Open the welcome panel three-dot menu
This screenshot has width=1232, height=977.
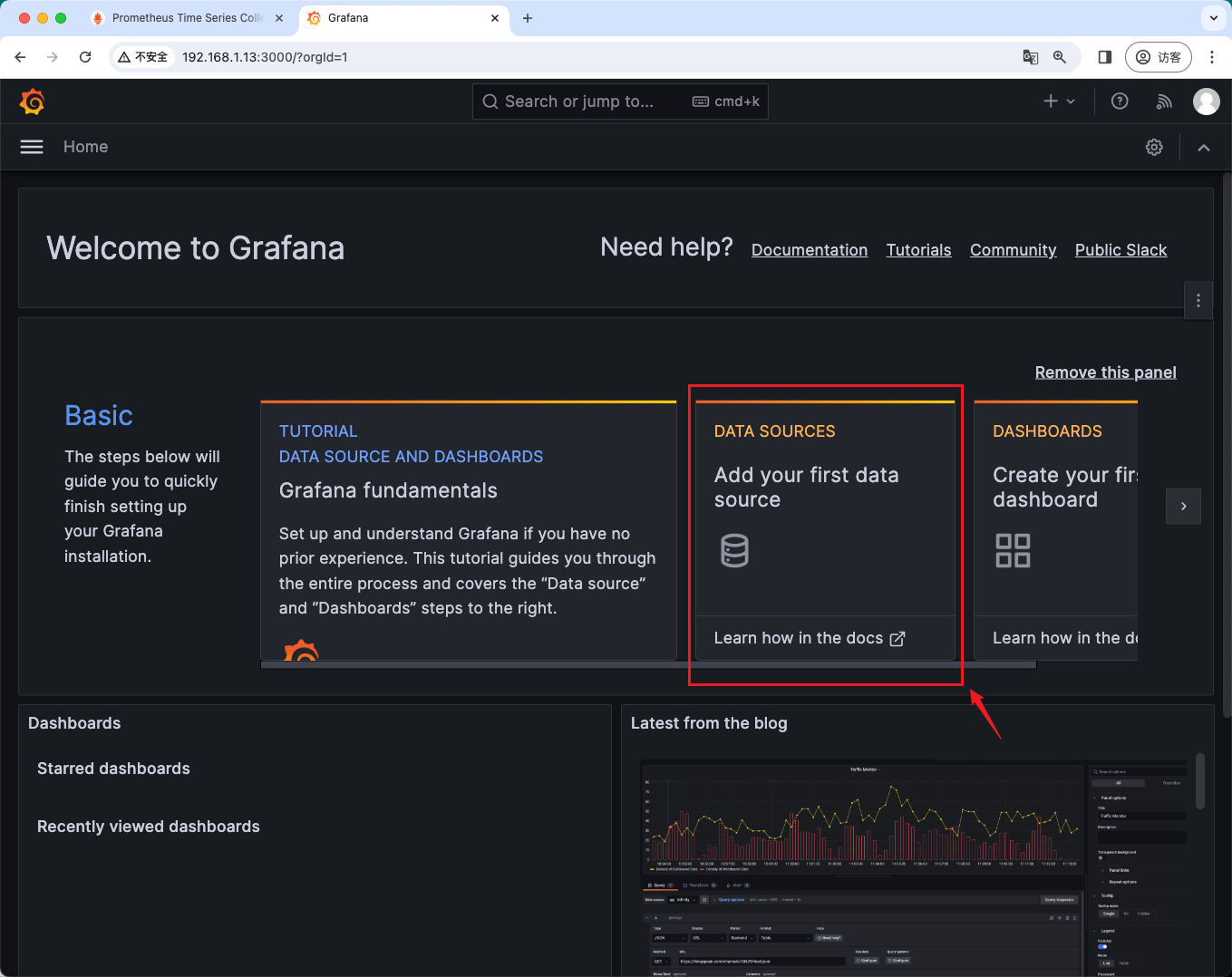[1198, 300]
